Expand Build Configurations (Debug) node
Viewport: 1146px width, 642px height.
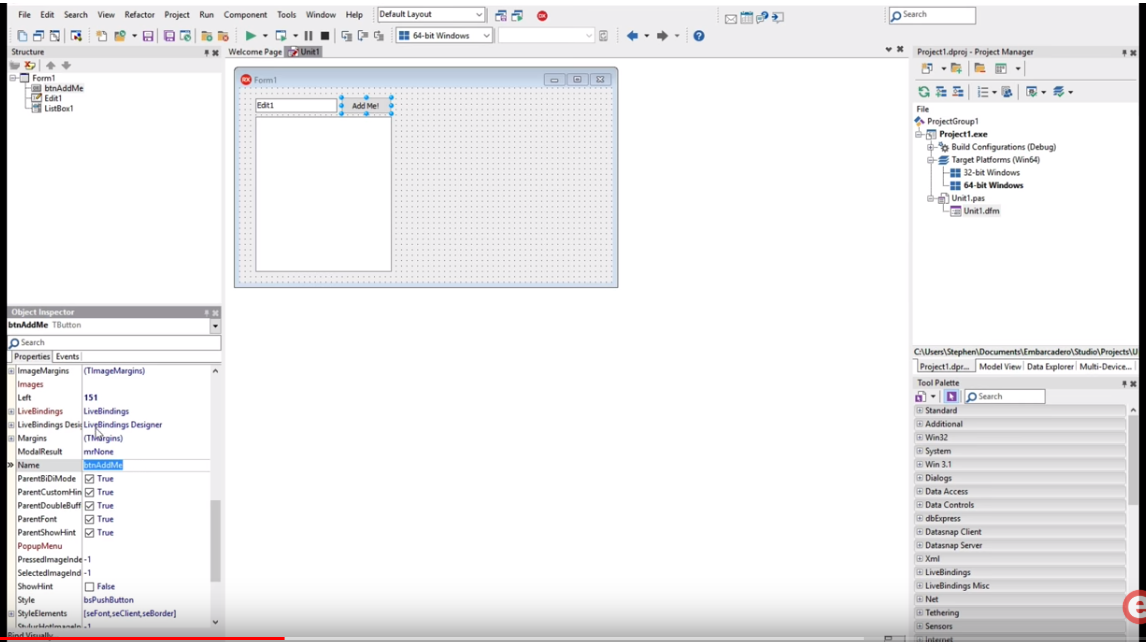click(931, 147)
